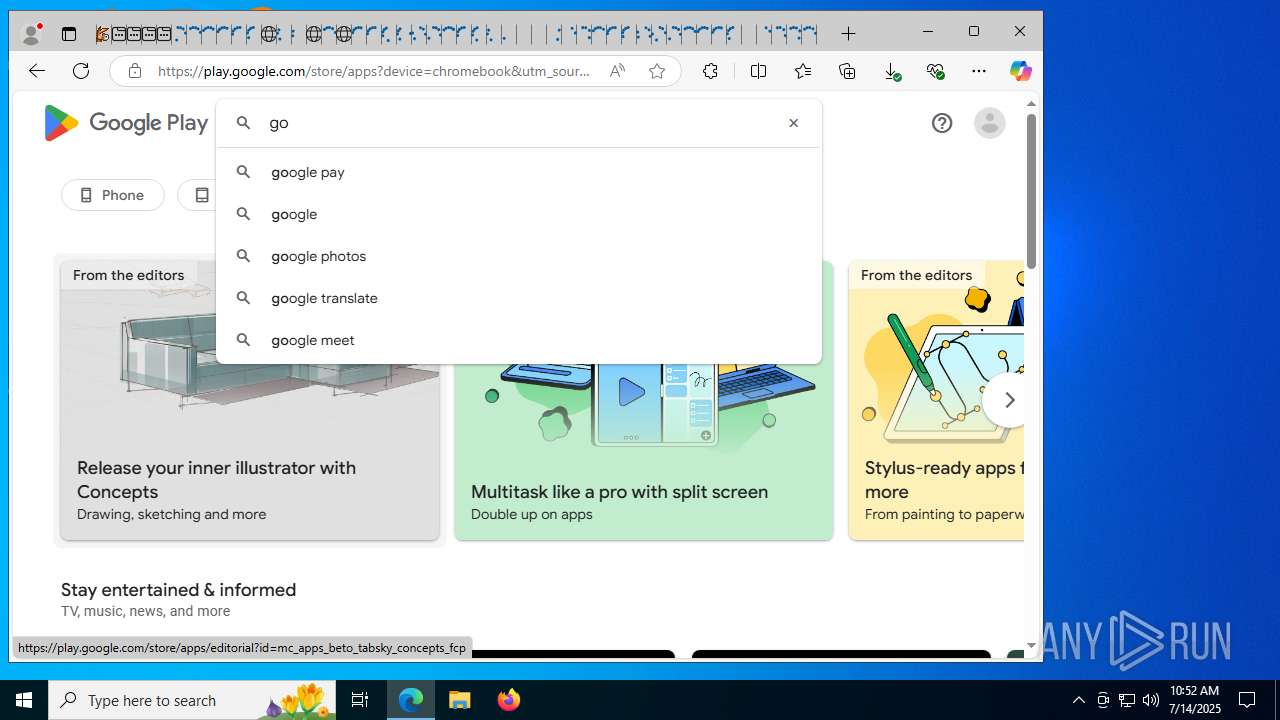The image size is (1280, 720).
Task: Select the Phone device filter chip
Action: (113, 195)
